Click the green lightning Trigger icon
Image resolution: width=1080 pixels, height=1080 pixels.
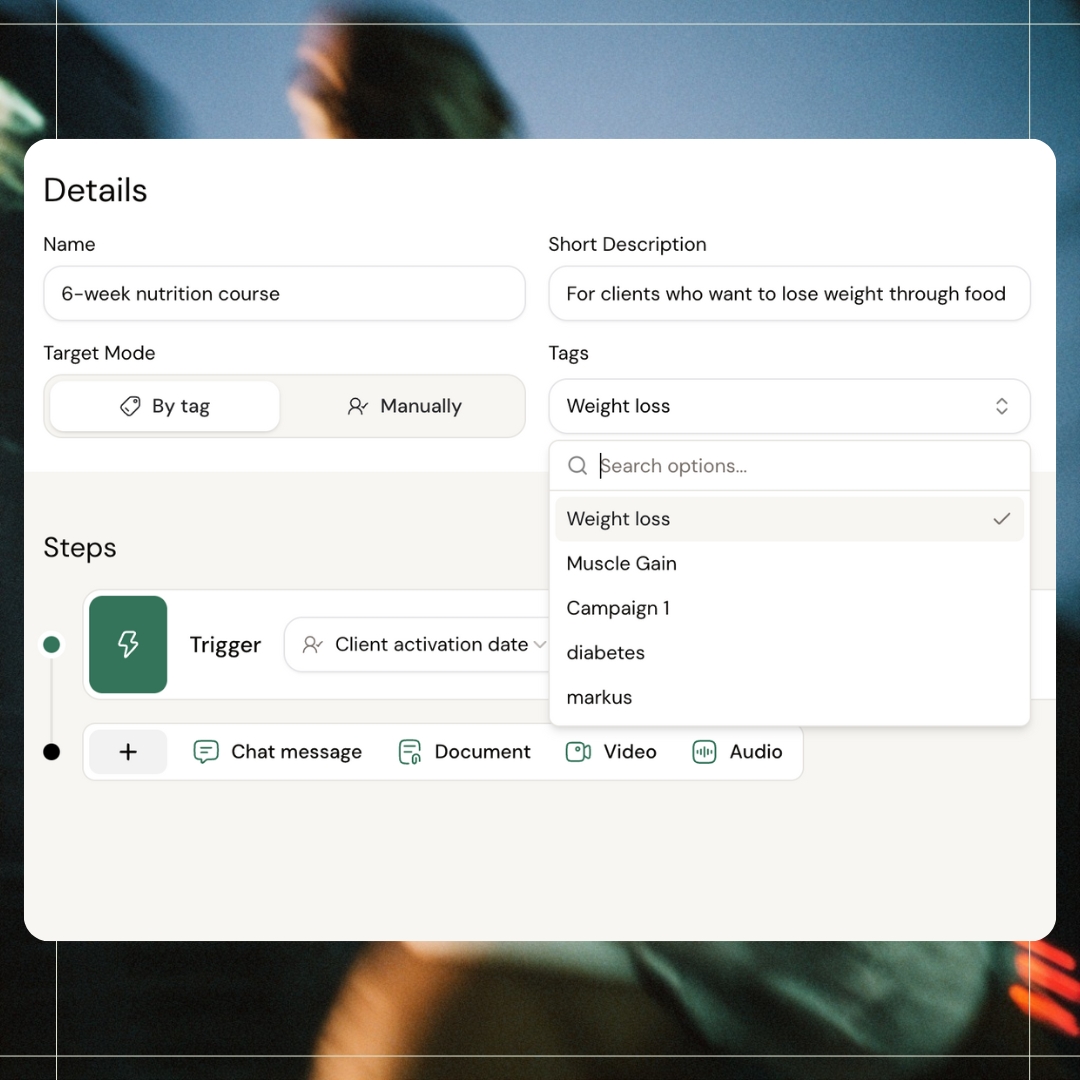128,645
